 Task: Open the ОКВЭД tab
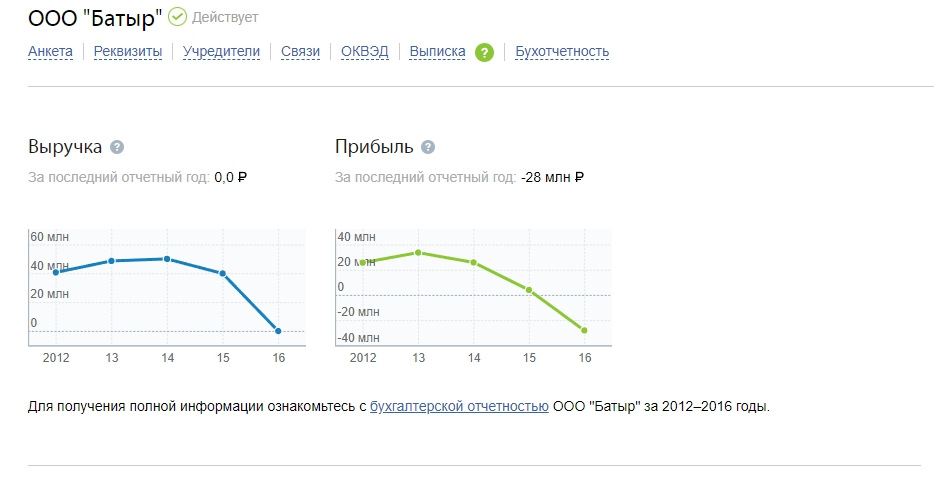pyautogui.click(x=365, y=52)
